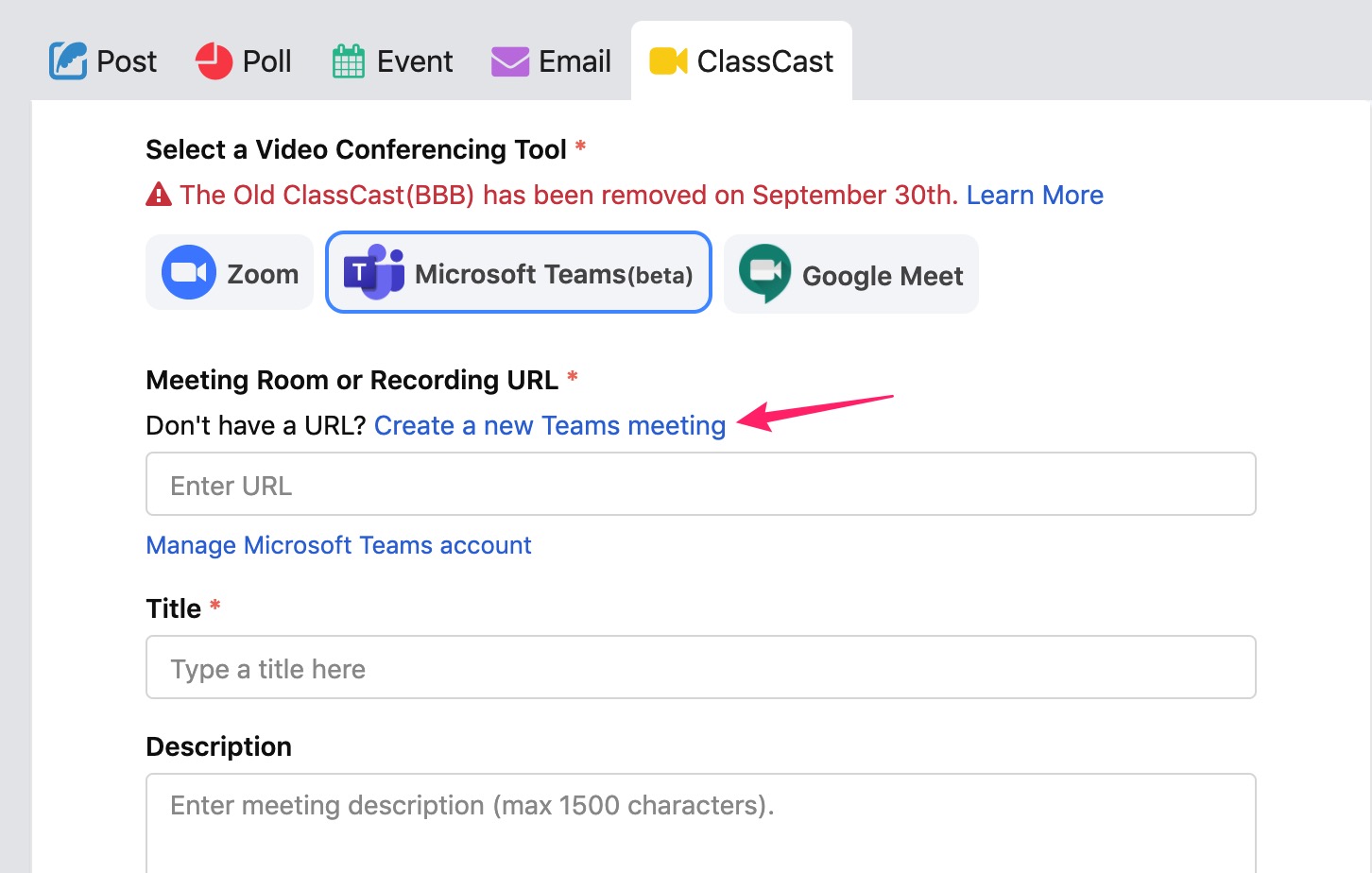This screenshot has height=873, width=1372.
Task: Click the Microsoft Teams logo icon
Action: [374, 271]
